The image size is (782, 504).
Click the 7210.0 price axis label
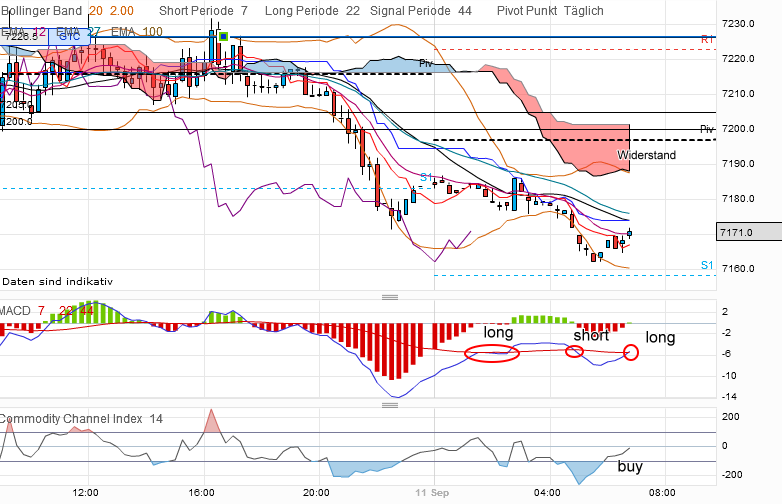(738, 93)
